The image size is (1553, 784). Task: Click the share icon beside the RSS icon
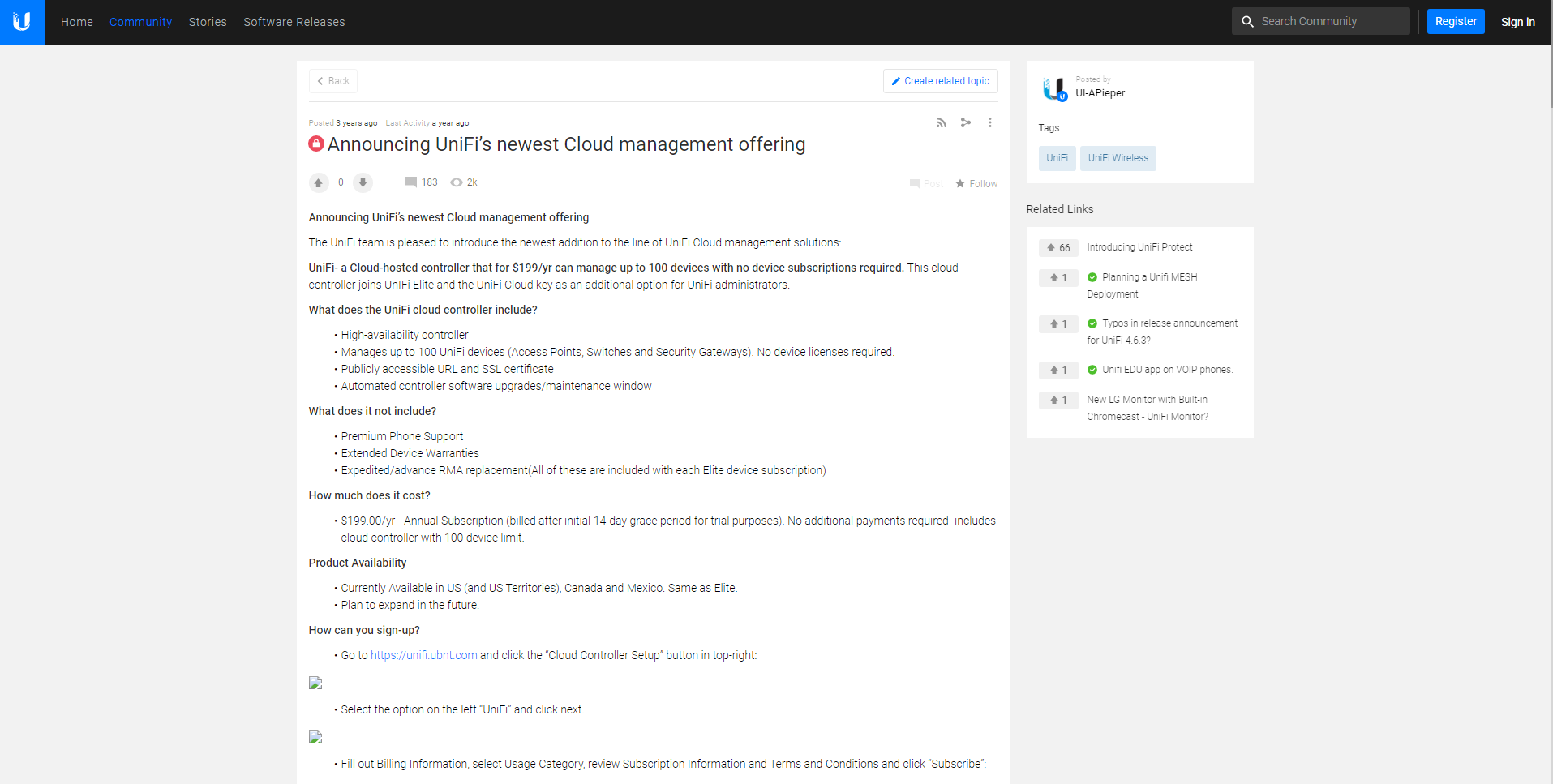point(966,122)
